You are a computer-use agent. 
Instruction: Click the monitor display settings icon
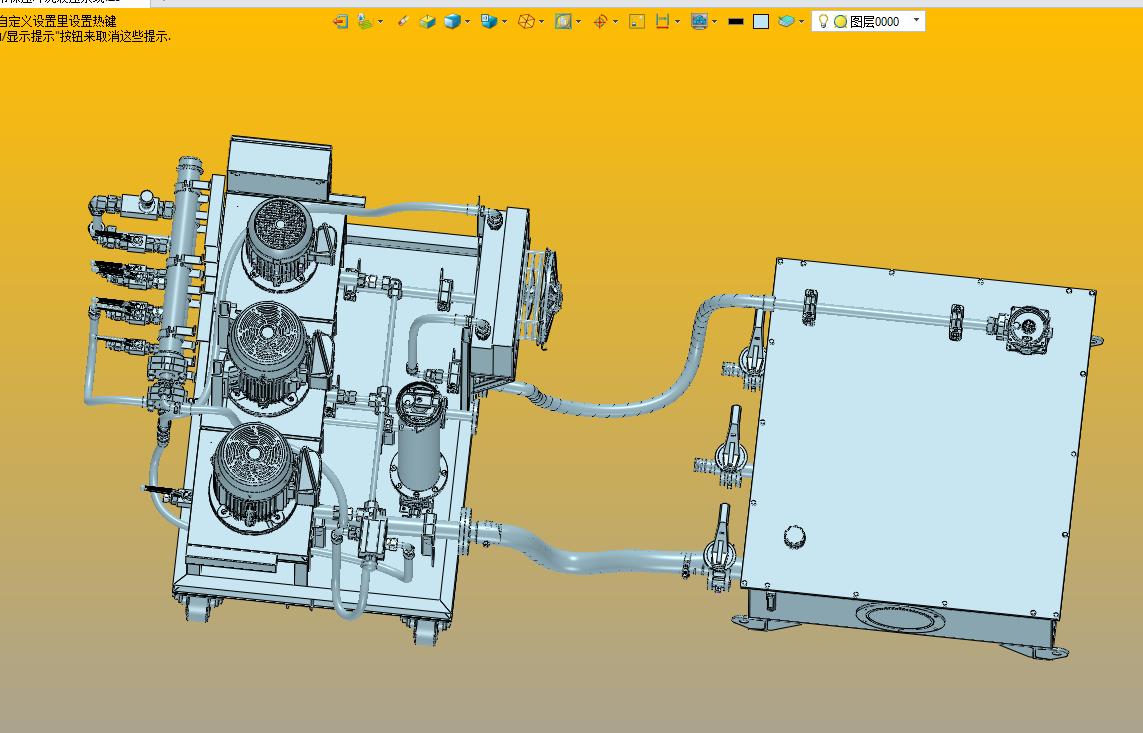pyautogui.click(x=699, y=22)
